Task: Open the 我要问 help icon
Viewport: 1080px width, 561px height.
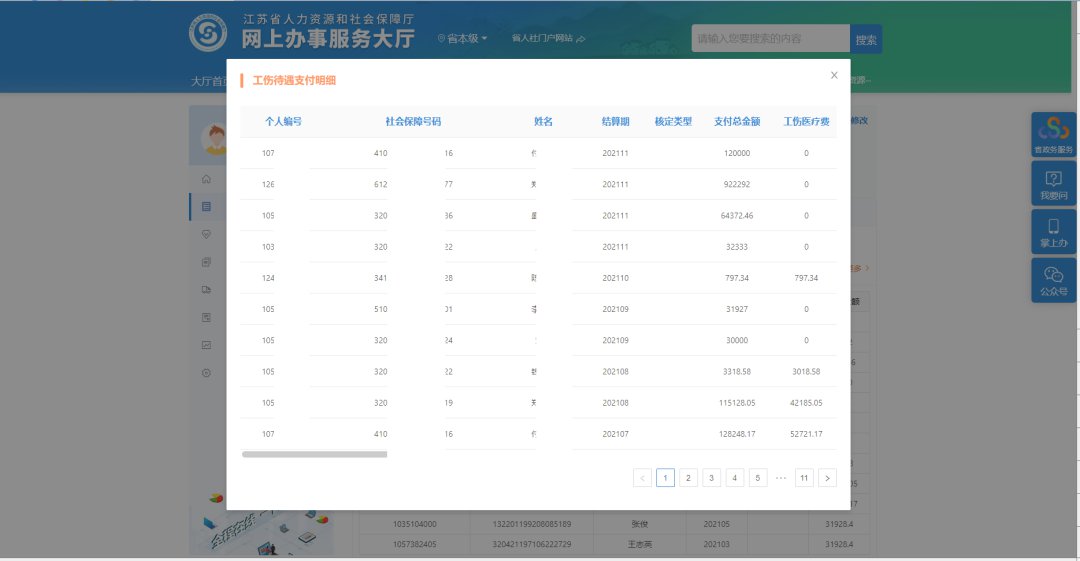Action: click(x=1053, y=183)
